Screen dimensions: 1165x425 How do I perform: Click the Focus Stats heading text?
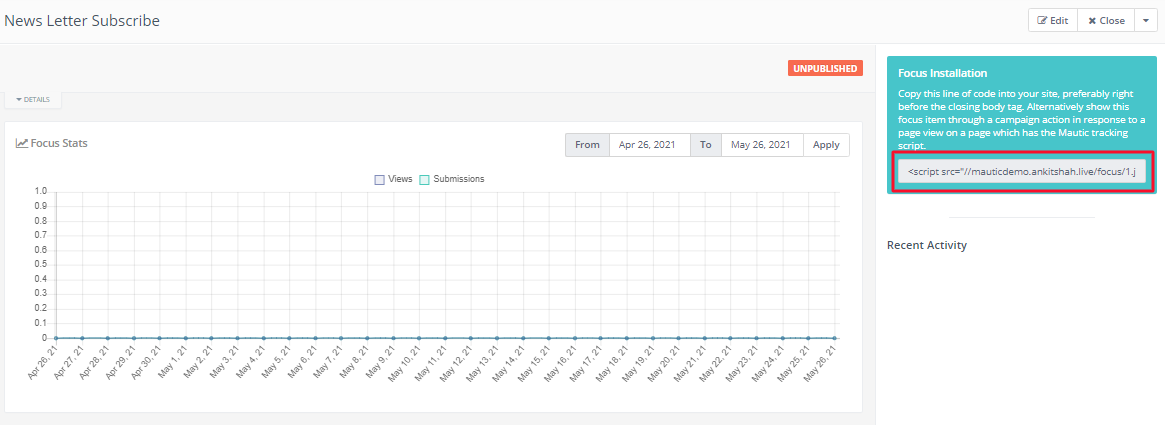point(59,143)
